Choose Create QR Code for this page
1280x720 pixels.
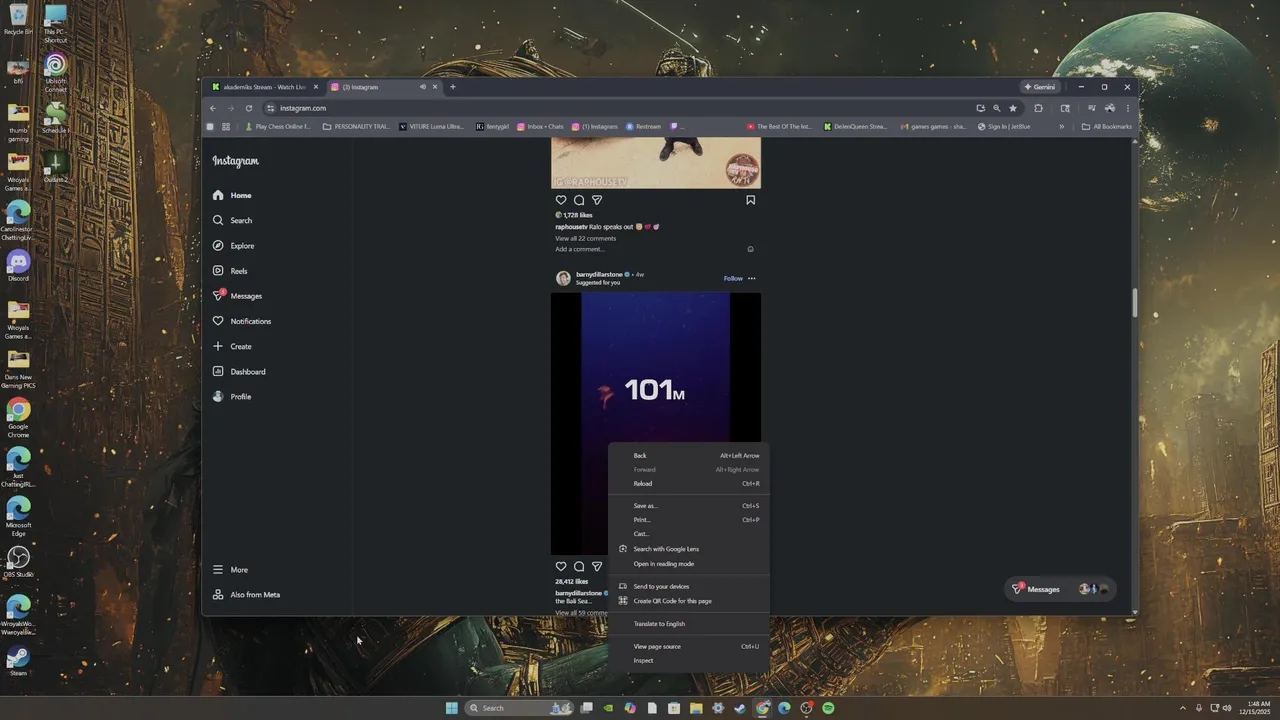(x=689, y=601)
